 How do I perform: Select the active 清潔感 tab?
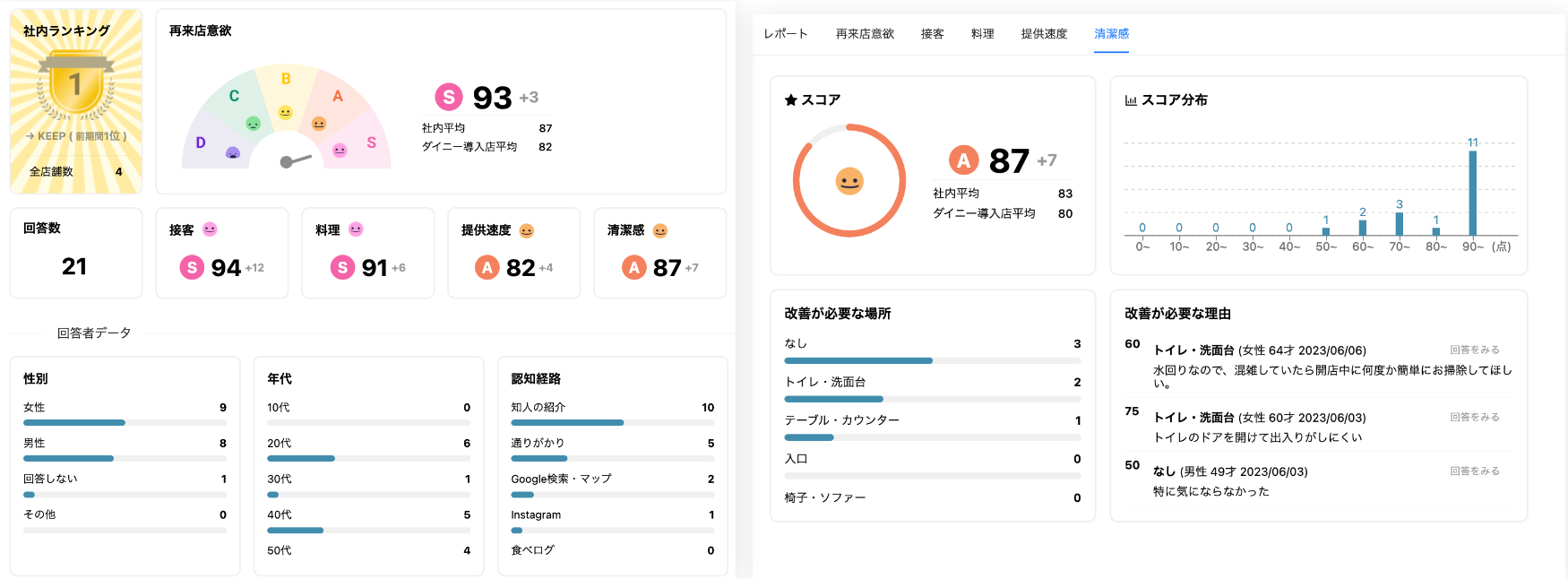tap(1111, 34)
